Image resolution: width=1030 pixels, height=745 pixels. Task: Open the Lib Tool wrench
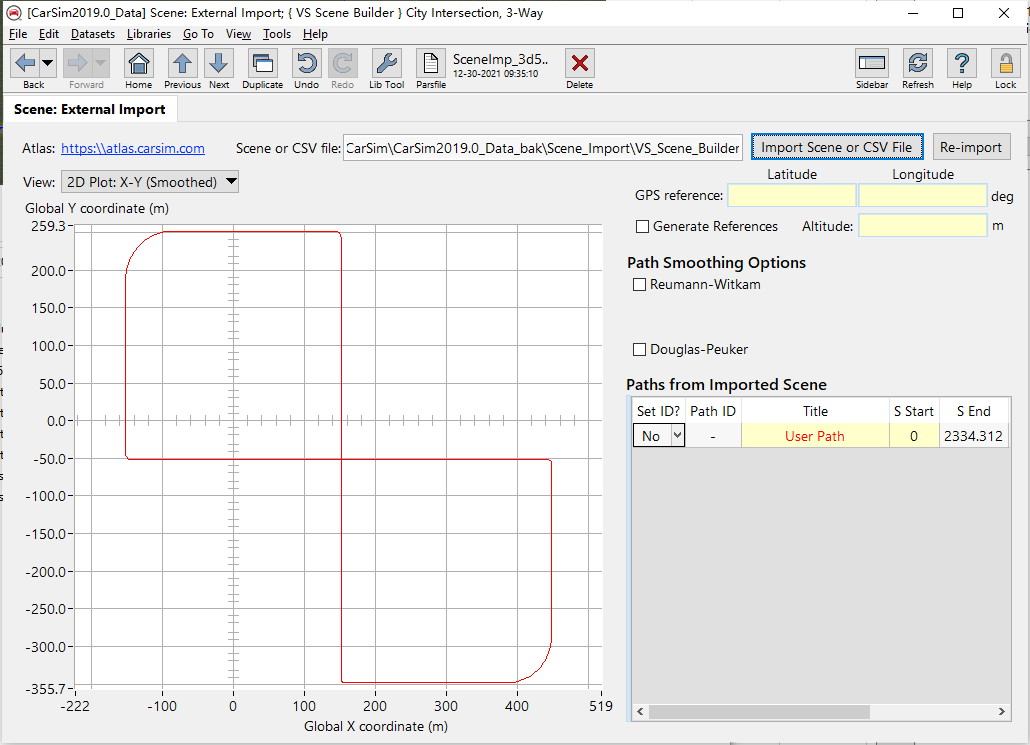tap(386, 64)
